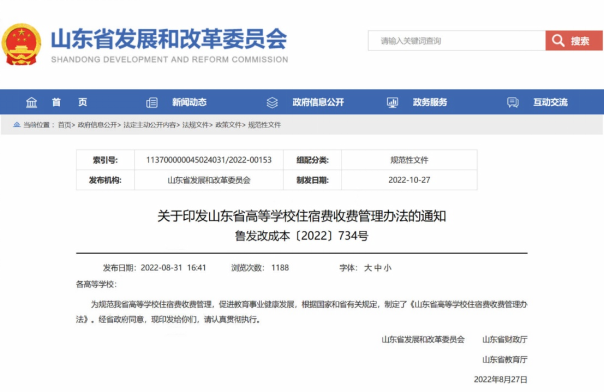Click the 规范性文件 category table cell

(x=409, y=160)
